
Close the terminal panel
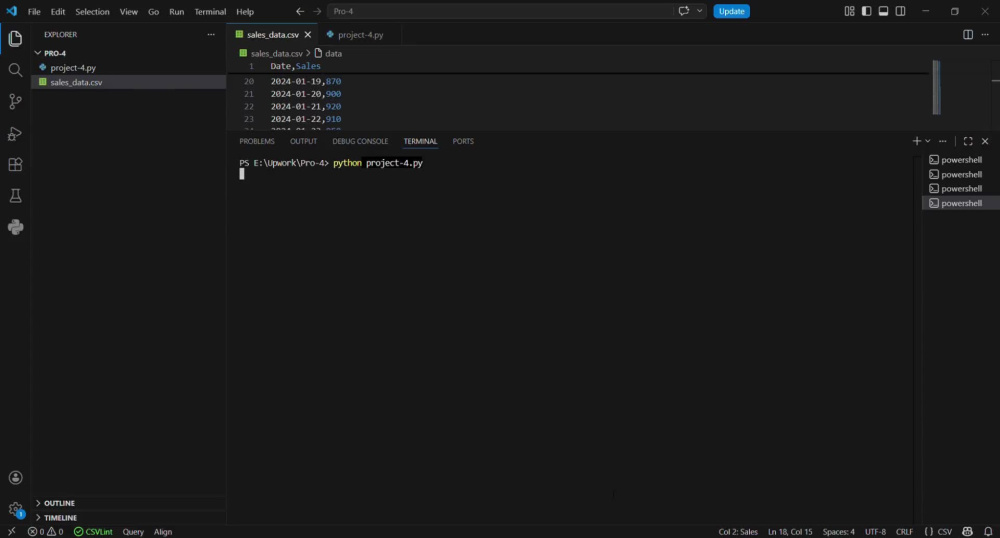coord(985,141)
